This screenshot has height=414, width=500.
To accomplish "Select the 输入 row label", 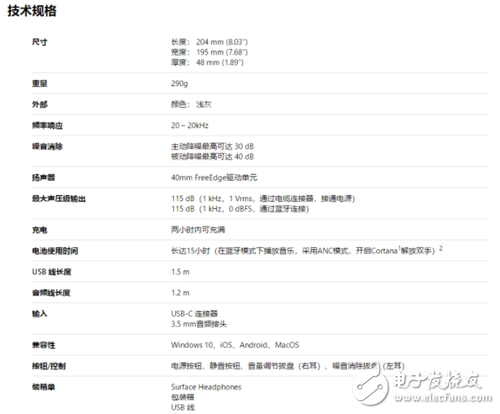I will tap(40, 314).
